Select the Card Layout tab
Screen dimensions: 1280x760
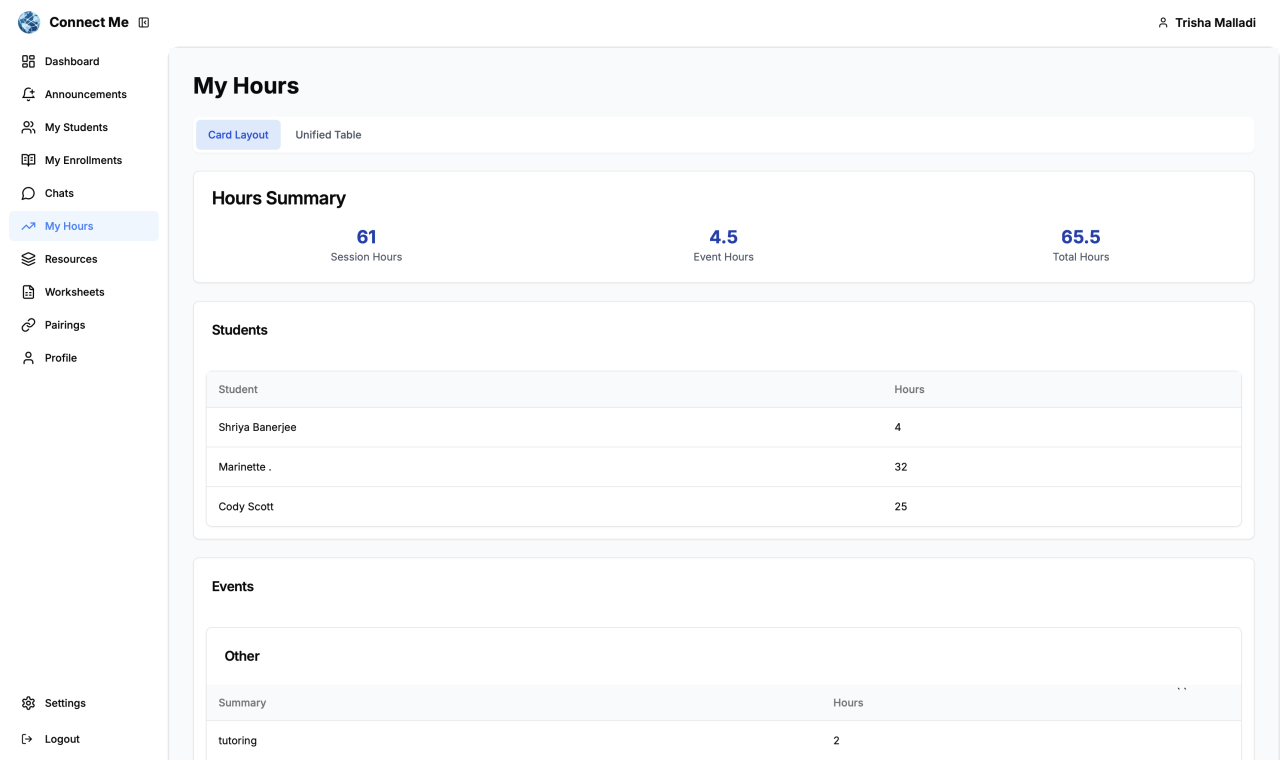pyautogui.click(x=238, y=135)
